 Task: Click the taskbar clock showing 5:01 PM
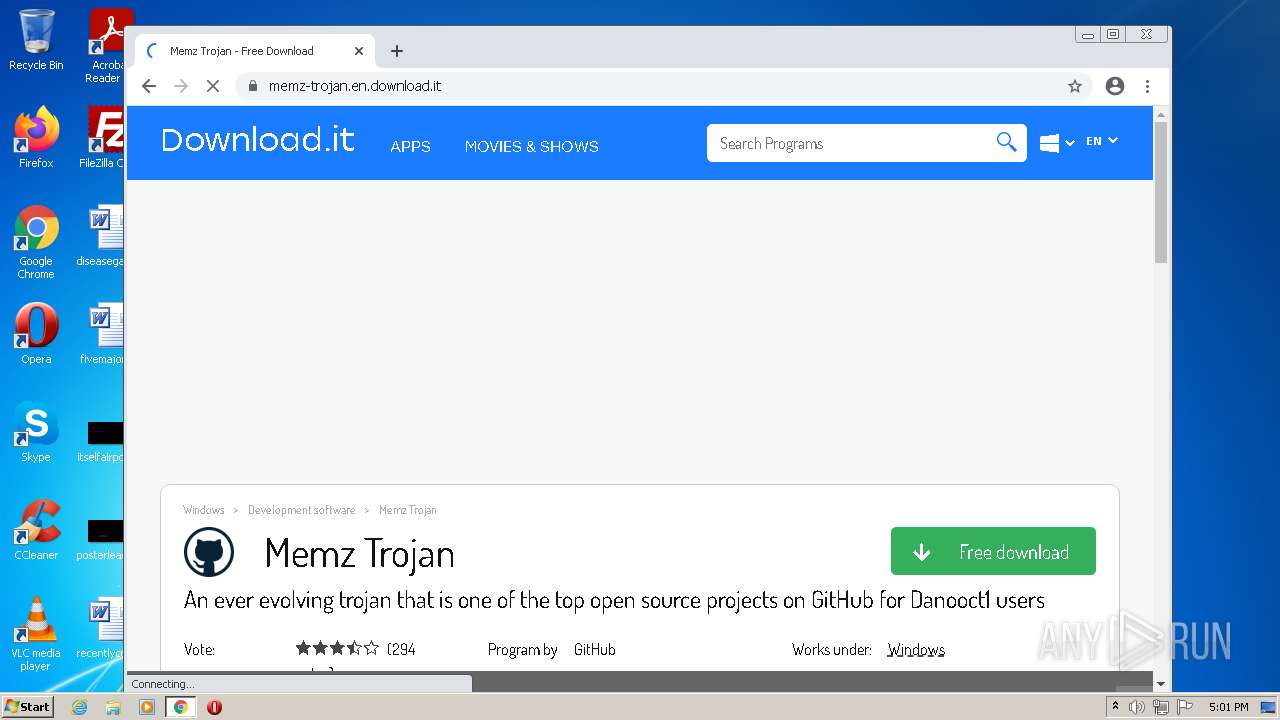coord(1228,707)
